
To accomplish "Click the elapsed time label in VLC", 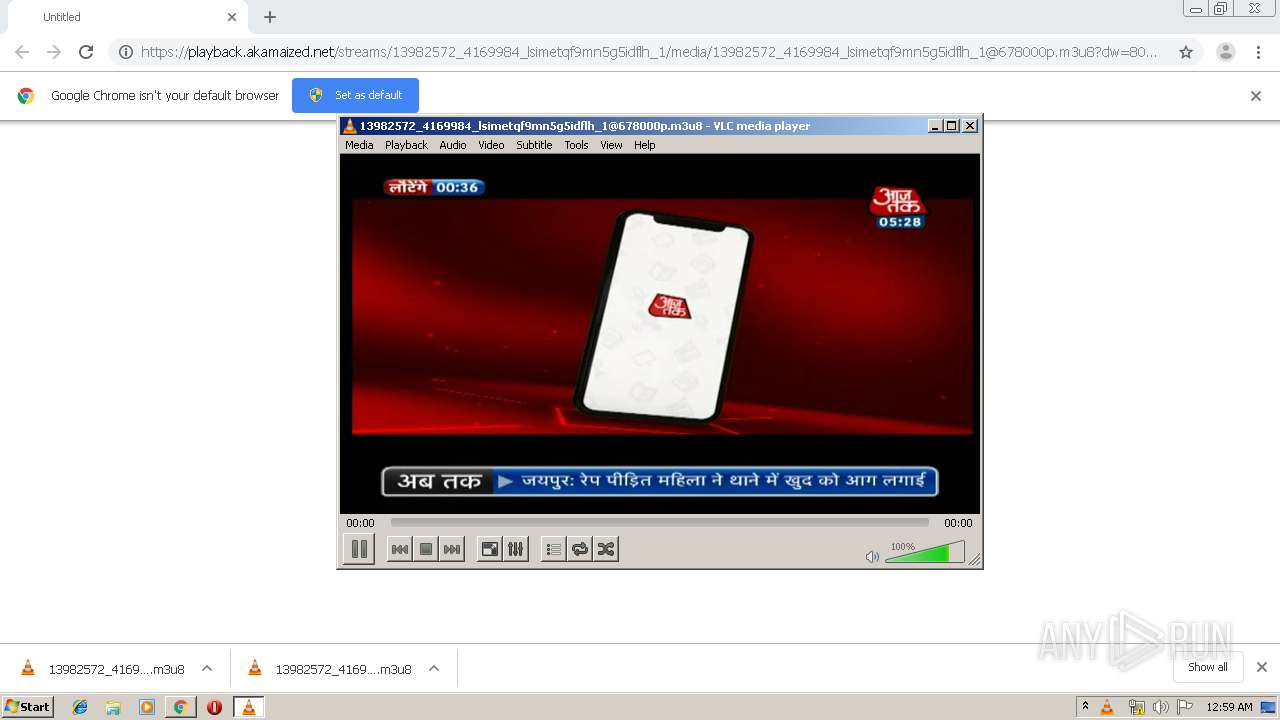I will click(x=360, y=523).
